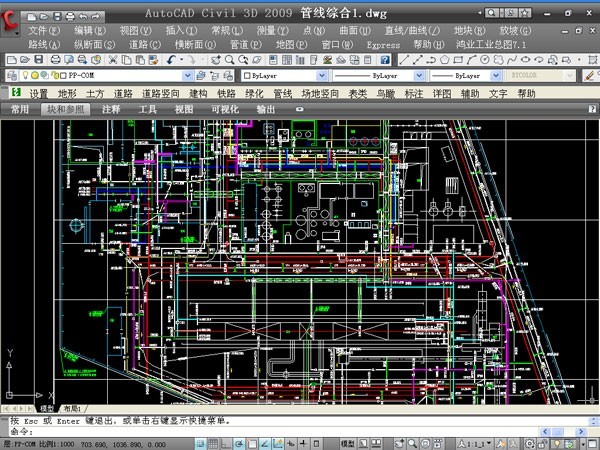Expand the PP-COM layer dropdown
Viewport: 600px width, 450px height.
pyautogui.click(x=188, y=75)
